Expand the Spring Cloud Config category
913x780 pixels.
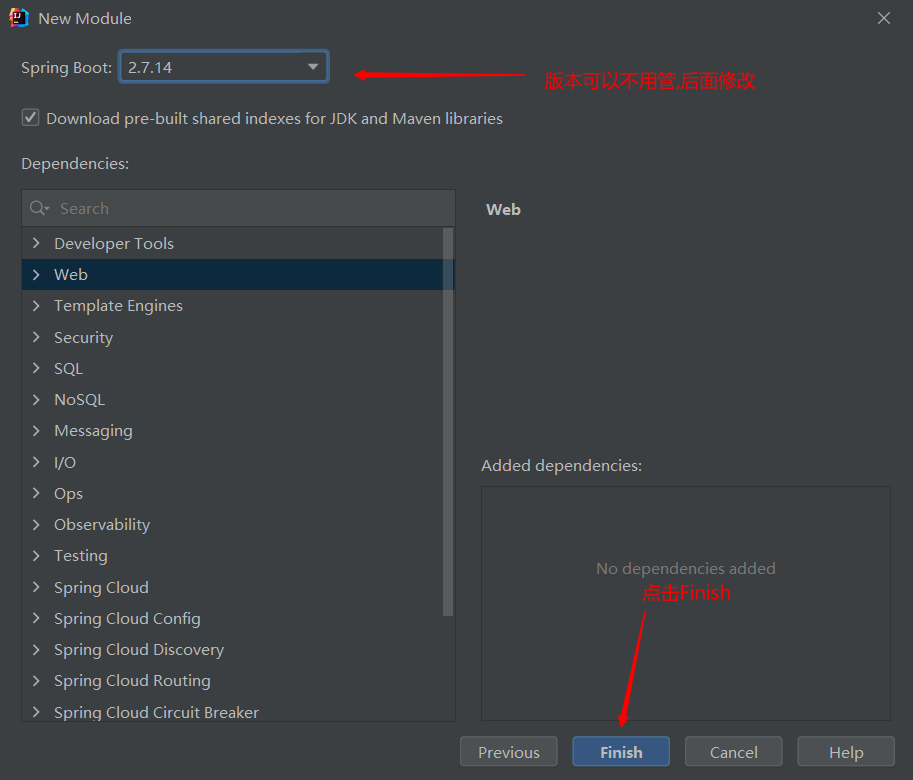(36, 618)
